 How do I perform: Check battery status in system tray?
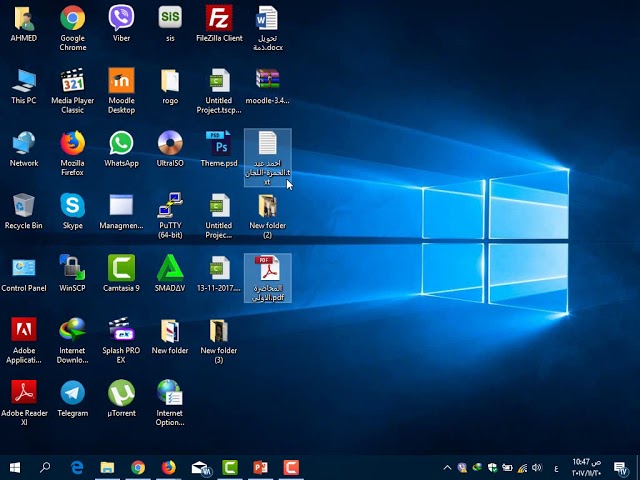pos(507,468)
